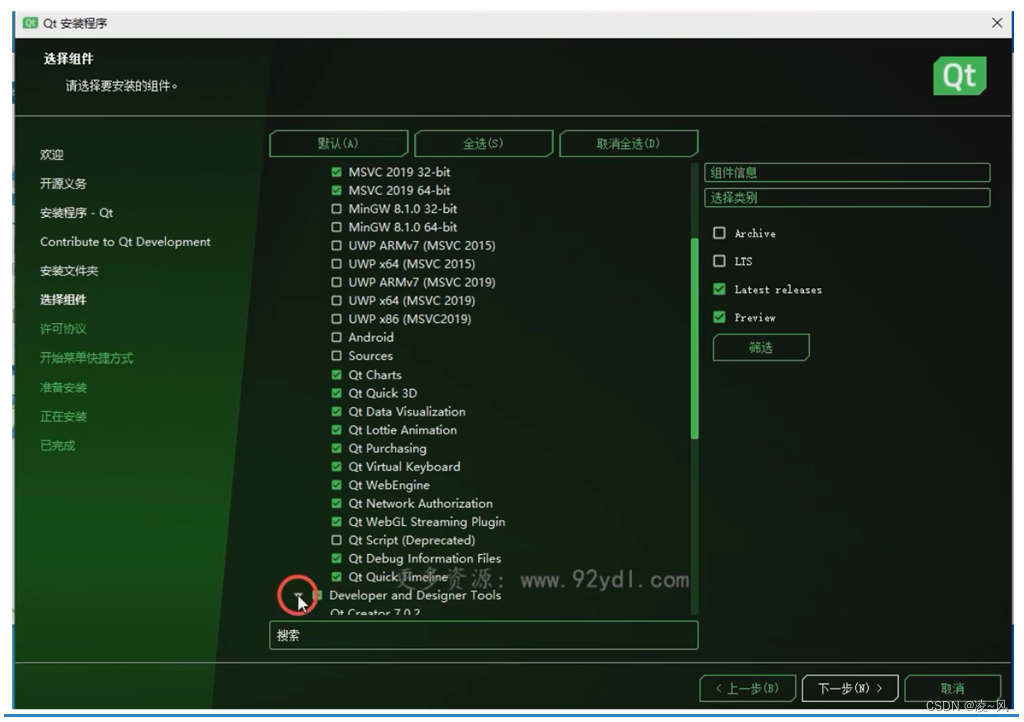
Task: Click the 默认(A) default button
Action: (x=338, y=144)
